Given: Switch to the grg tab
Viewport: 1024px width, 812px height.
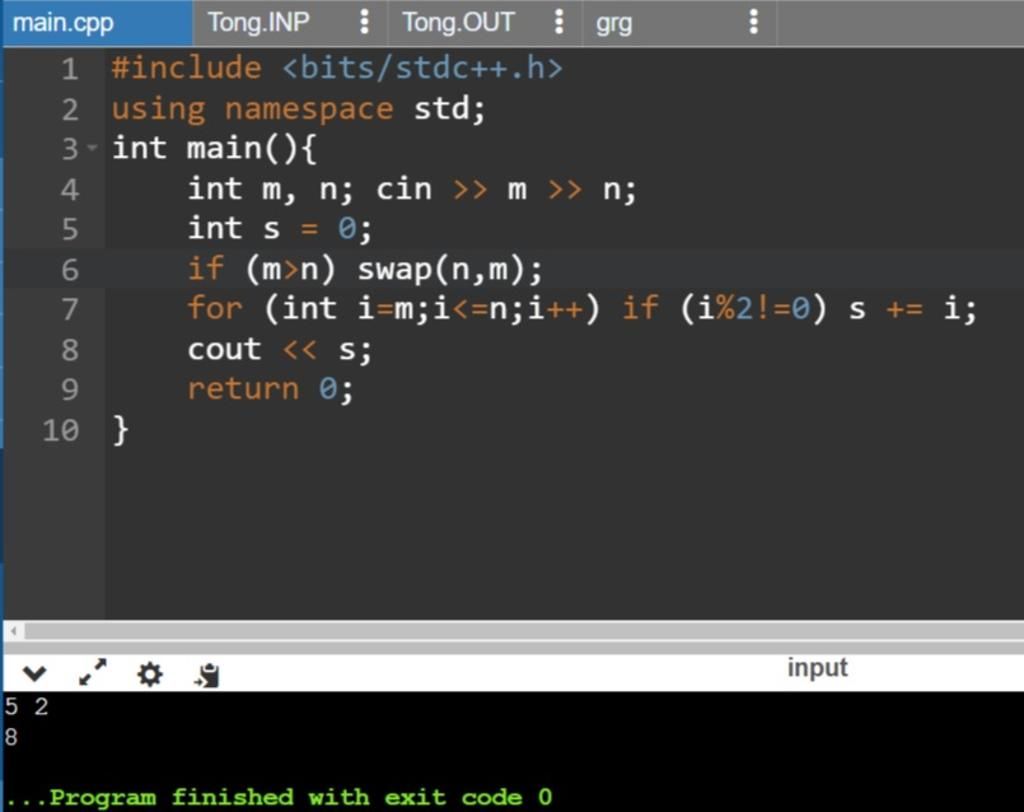Looking at the screenshot, I should click(x=614, y=24).
